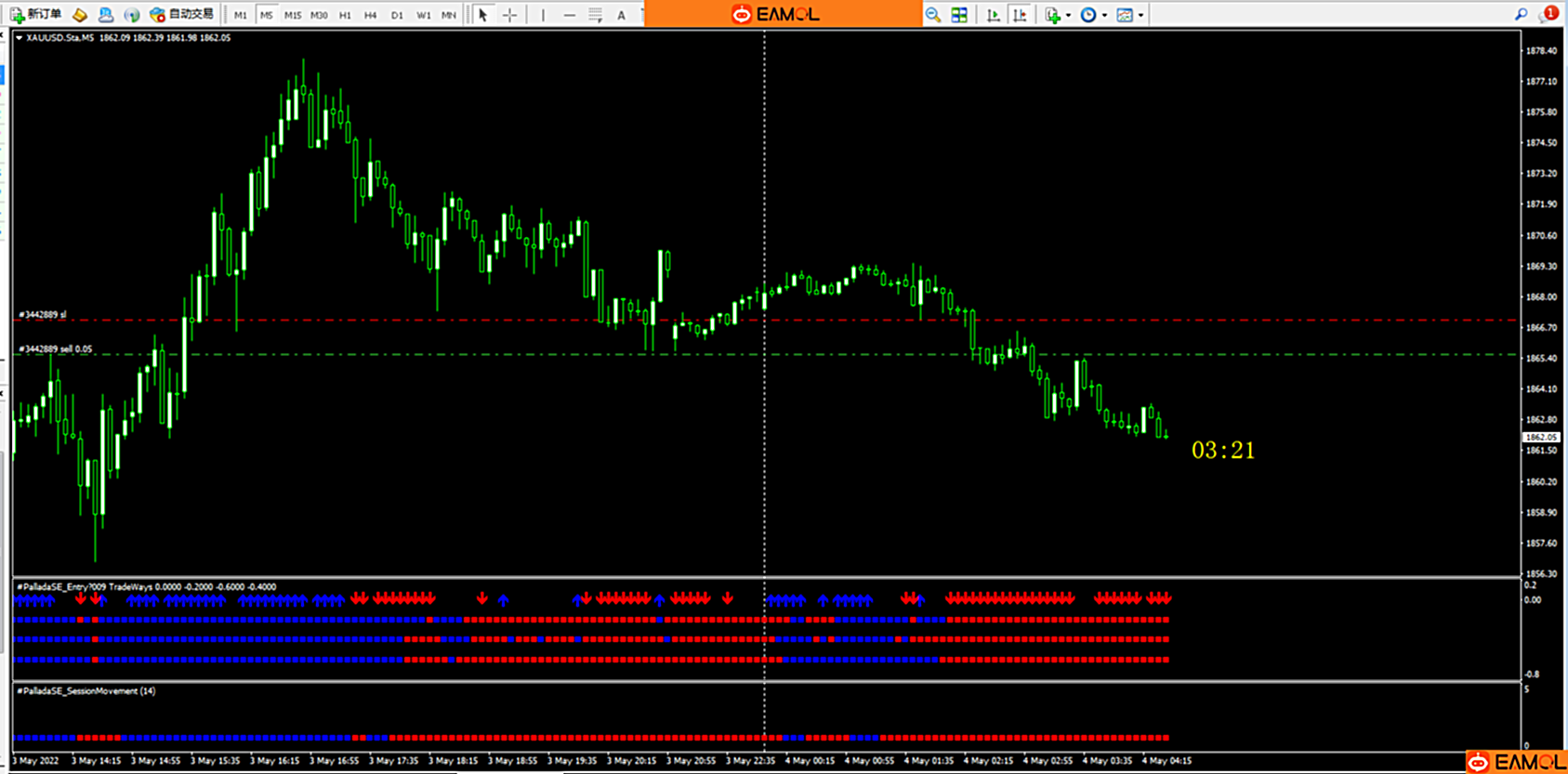Toggle chart shift icon

[x=1020, y=15]
